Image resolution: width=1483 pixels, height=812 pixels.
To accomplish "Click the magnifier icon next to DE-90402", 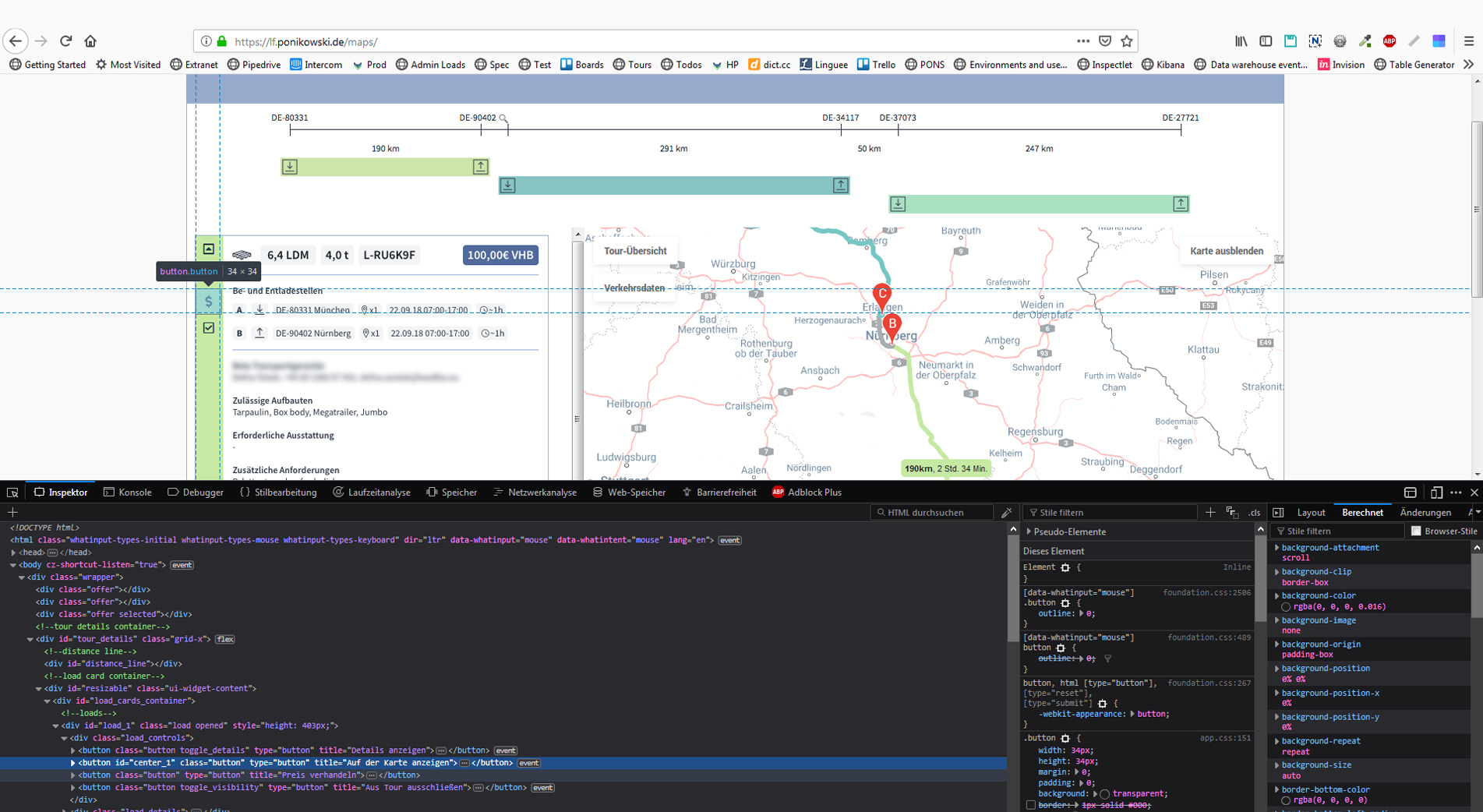I will point(503,118).
